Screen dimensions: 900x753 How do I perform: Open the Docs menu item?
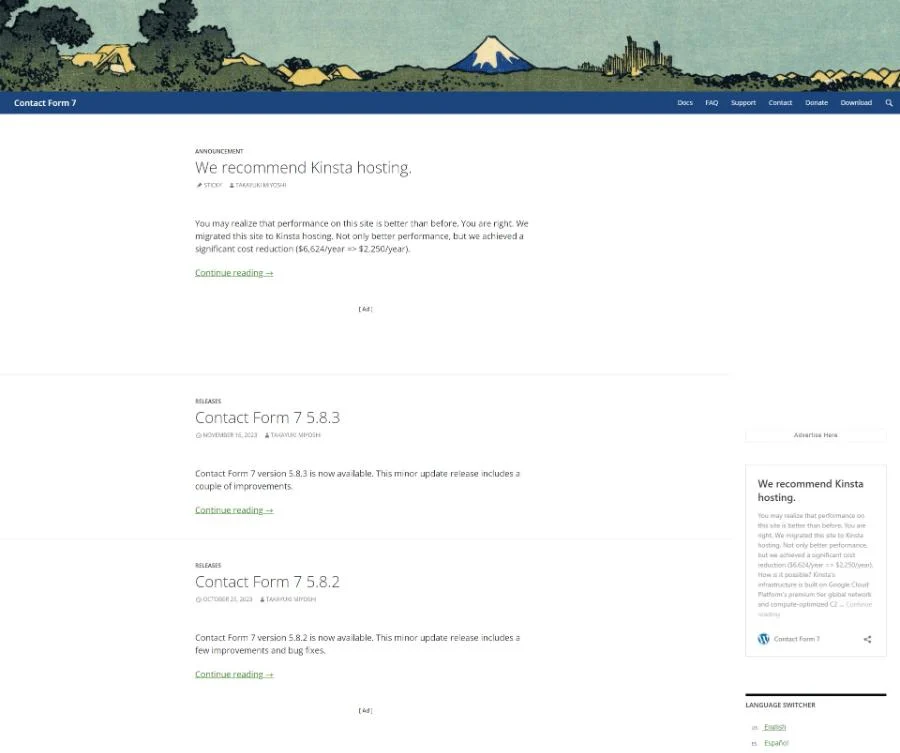pos(685,103)
